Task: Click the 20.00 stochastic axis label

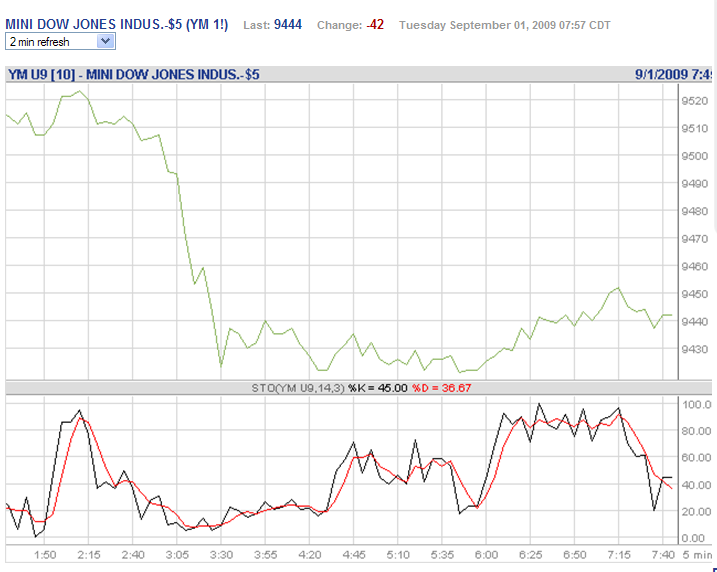Action: [x=696, y=512]
